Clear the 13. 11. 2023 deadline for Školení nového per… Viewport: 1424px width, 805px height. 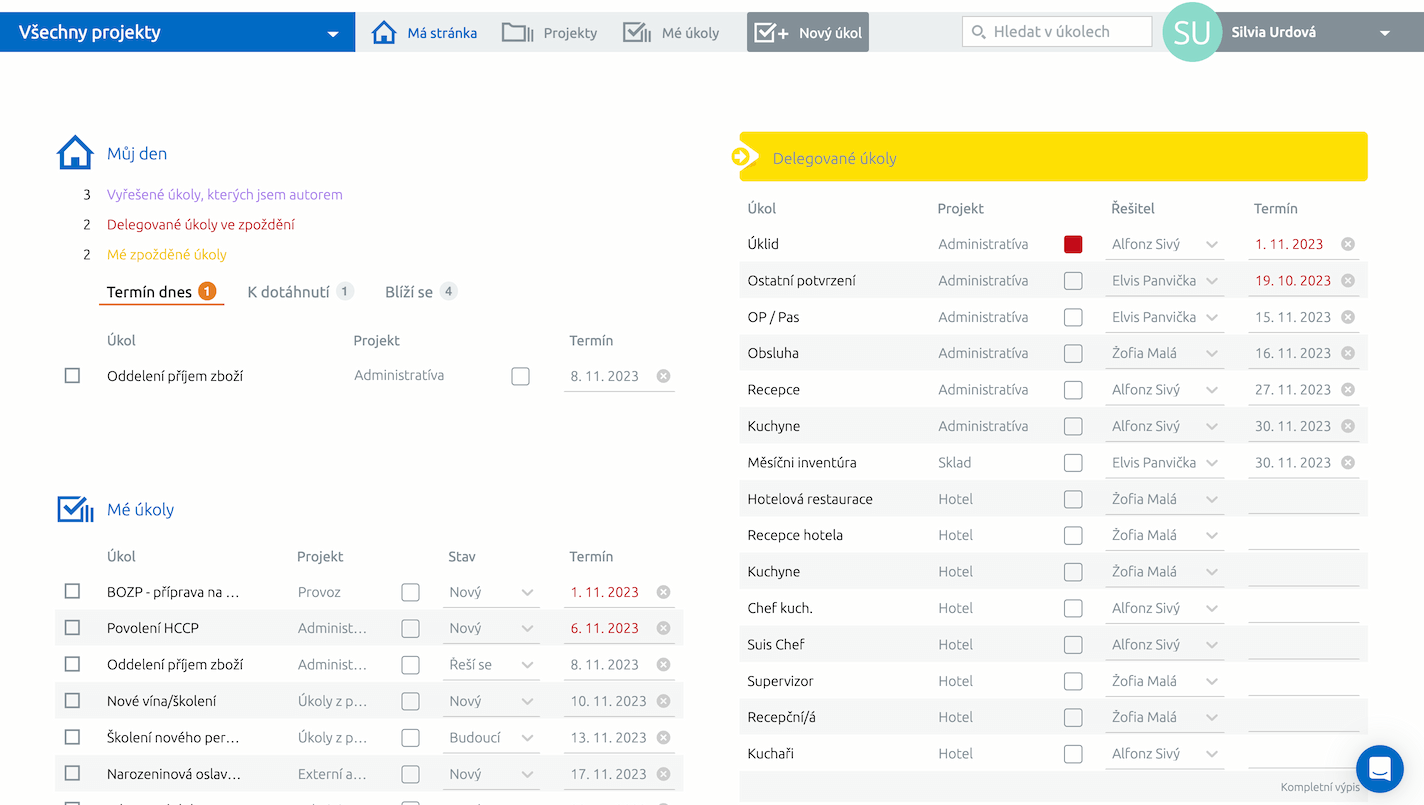pyautogui.click(x=663, y=738)
